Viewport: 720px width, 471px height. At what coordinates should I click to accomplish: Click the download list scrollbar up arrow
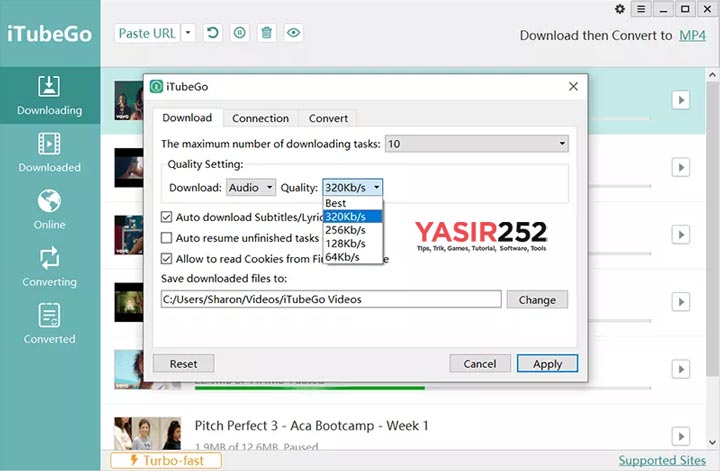712,74
